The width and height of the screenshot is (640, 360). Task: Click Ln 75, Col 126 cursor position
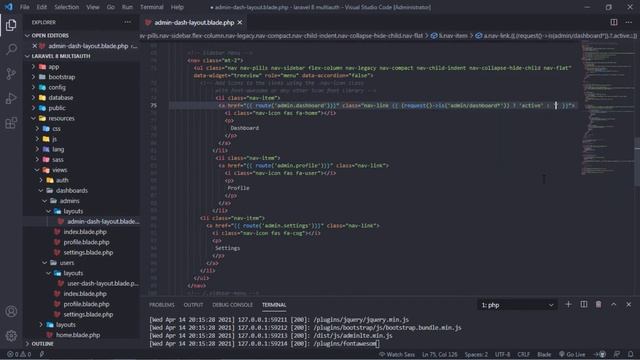point(440,354)
